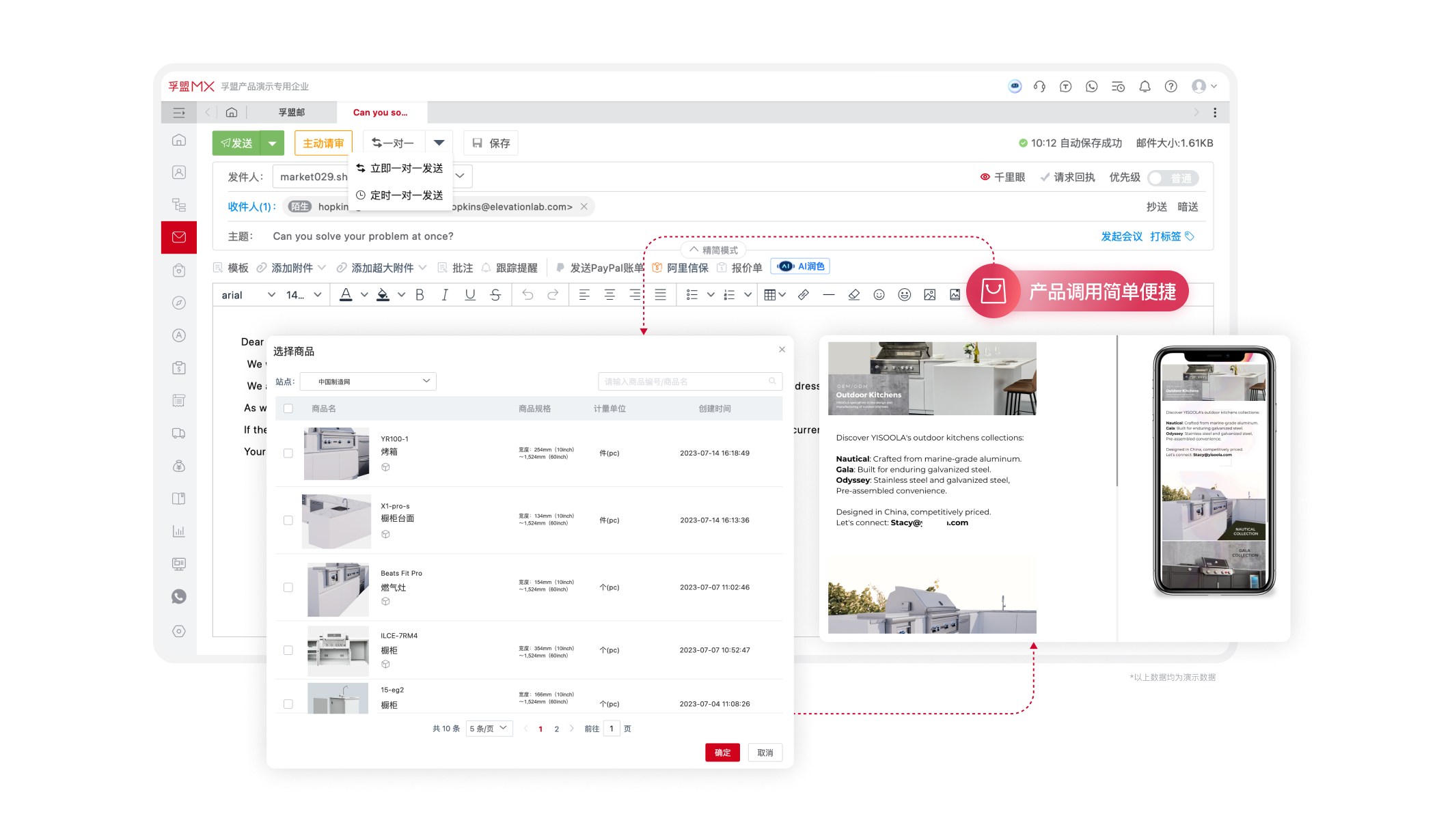Check the Beats Fit Pro product checkbox
The image size is (1452, 840).
click(288, 587)
